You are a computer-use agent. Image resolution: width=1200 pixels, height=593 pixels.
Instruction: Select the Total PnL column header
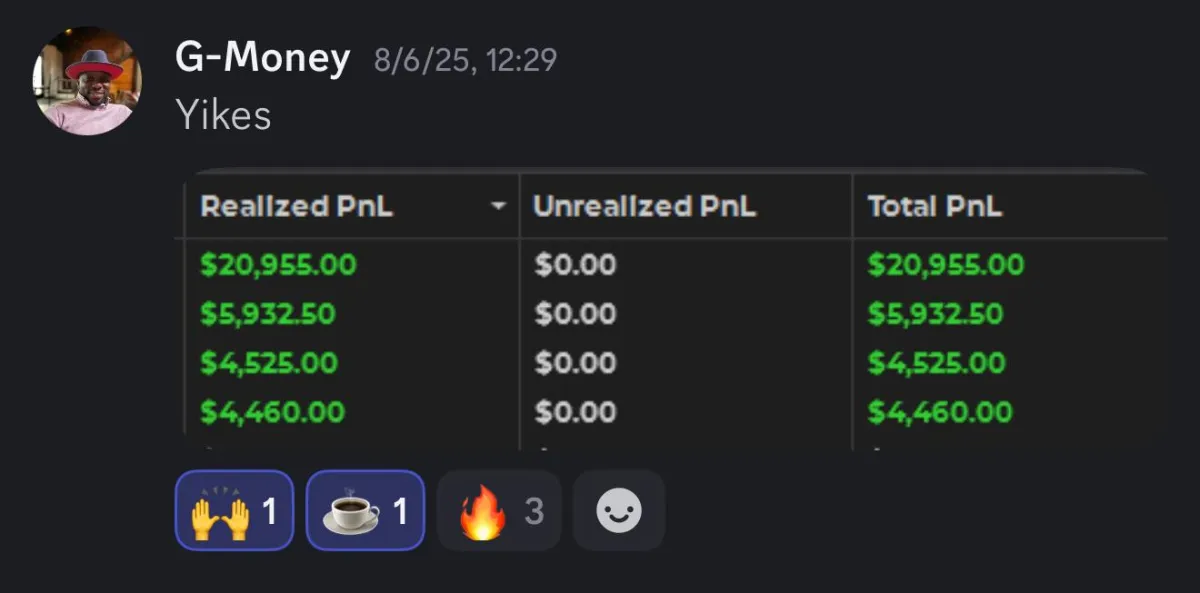(935, 206)
